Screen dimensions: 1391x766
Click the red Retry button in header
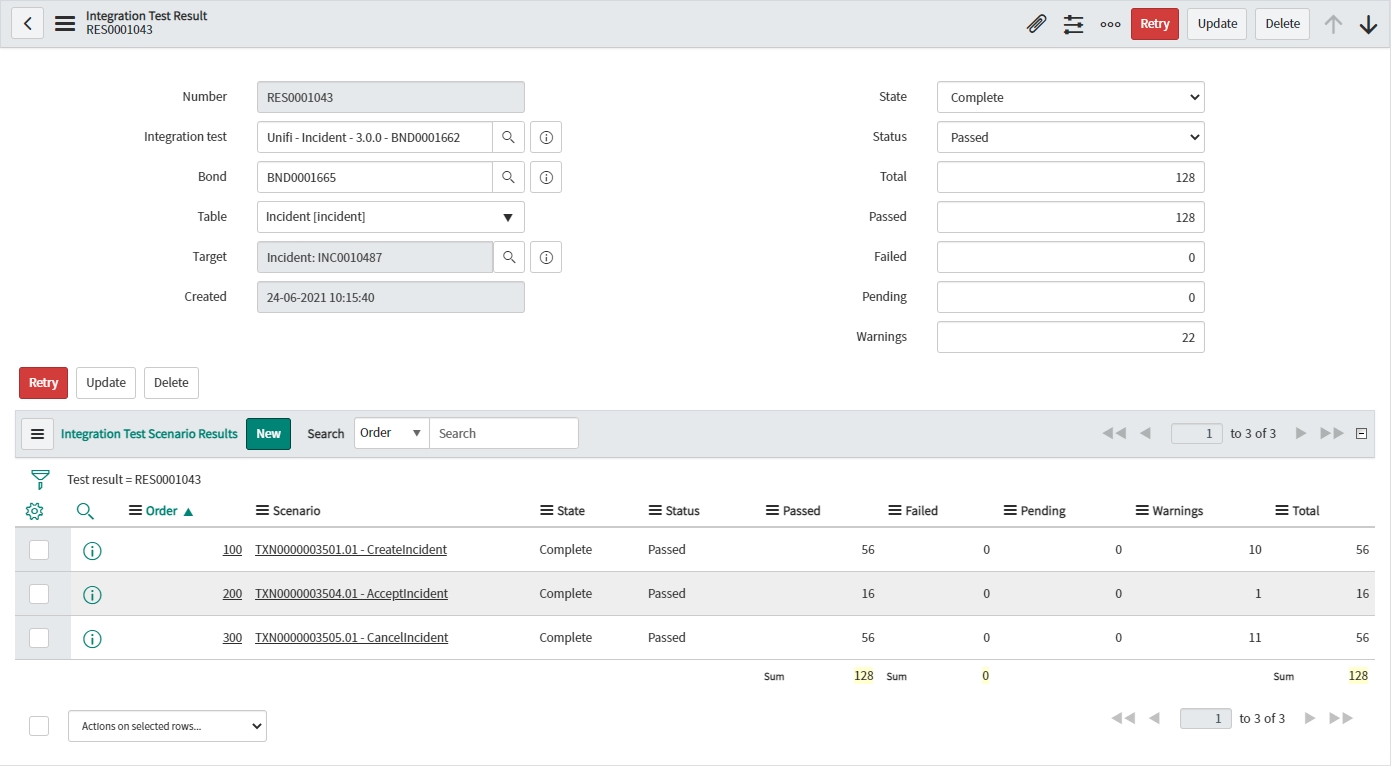click(1154, 24)
